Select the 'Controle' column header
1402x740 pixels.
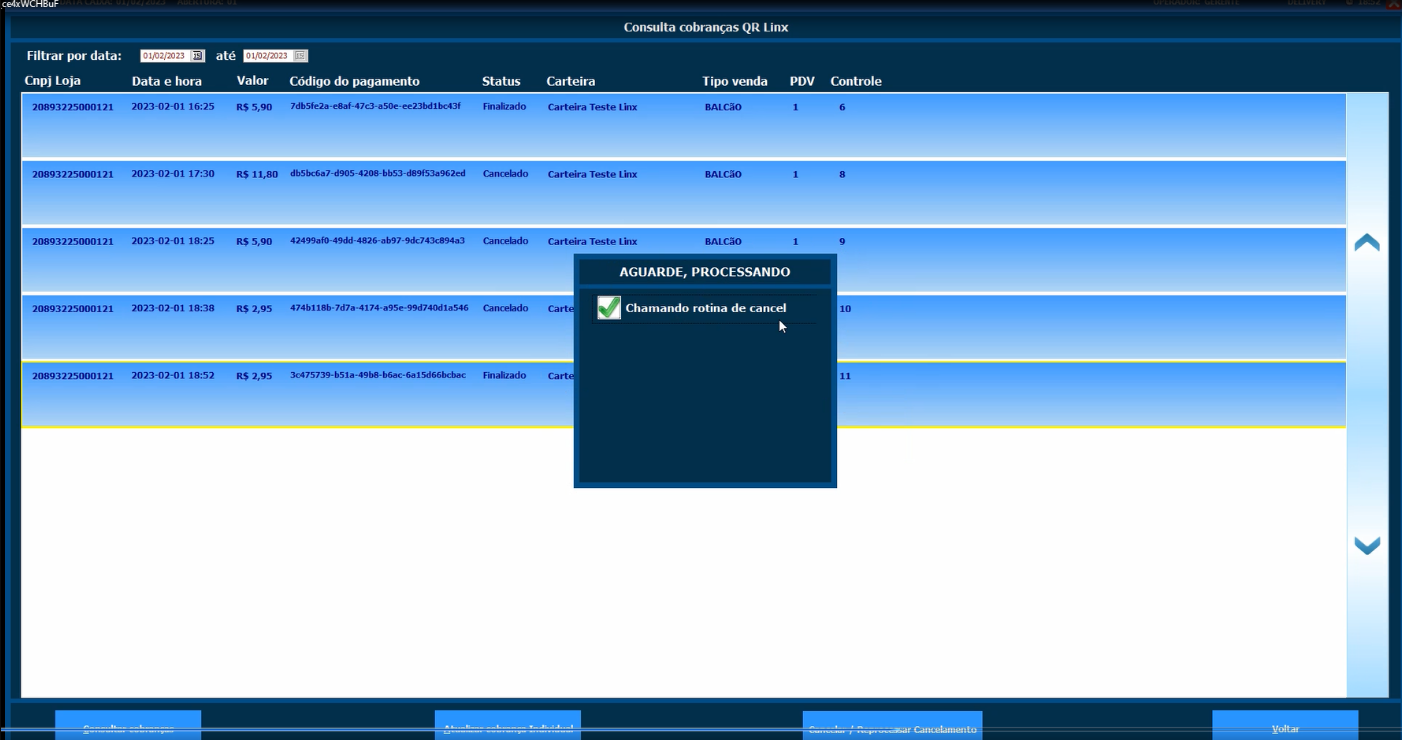(856, 81)
